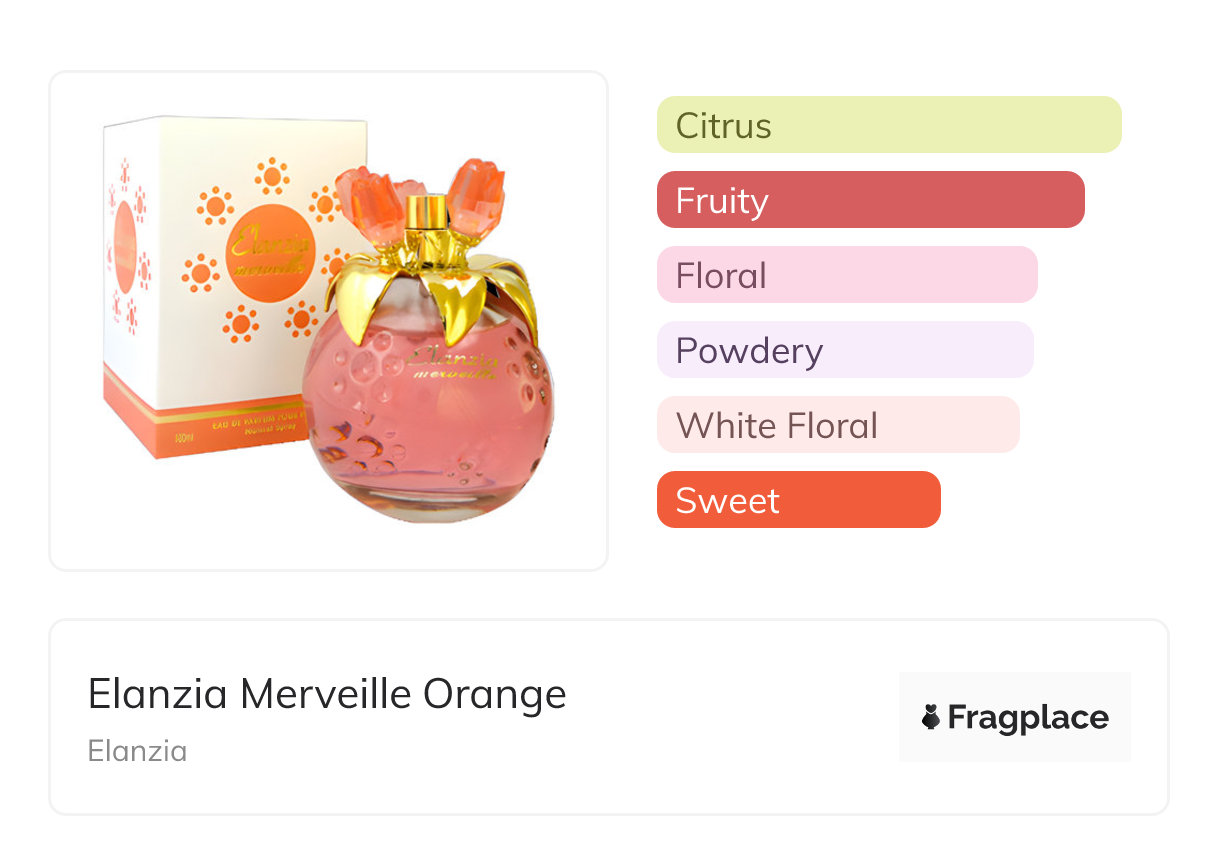1218x864 pixels.
Task: Click the Fragplace wordmark text
Action: tap(1028, 717)
